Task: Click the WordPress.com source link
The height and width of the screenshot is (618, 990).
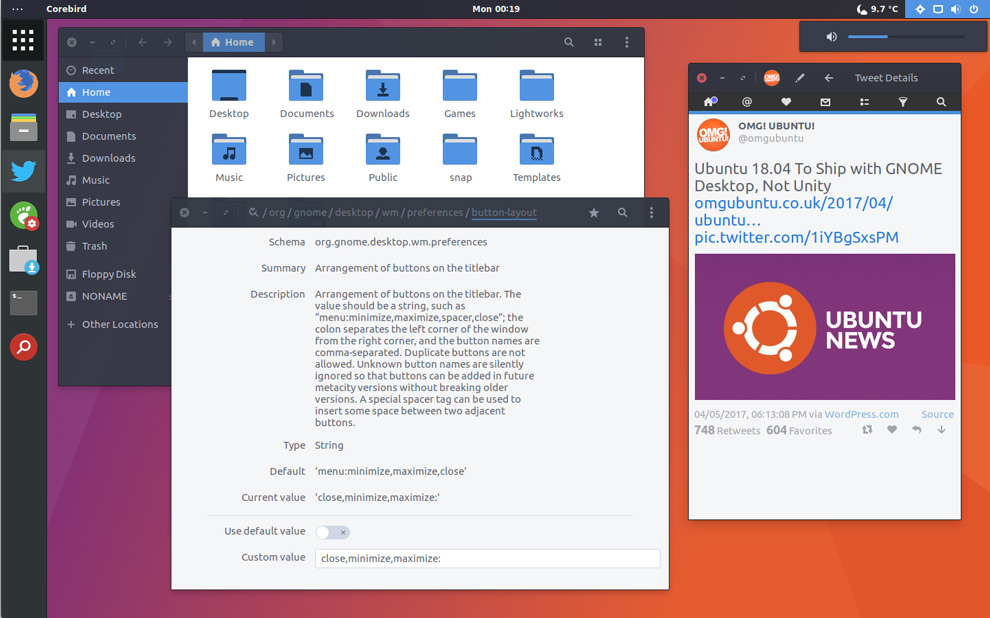Action: [861, 414]
